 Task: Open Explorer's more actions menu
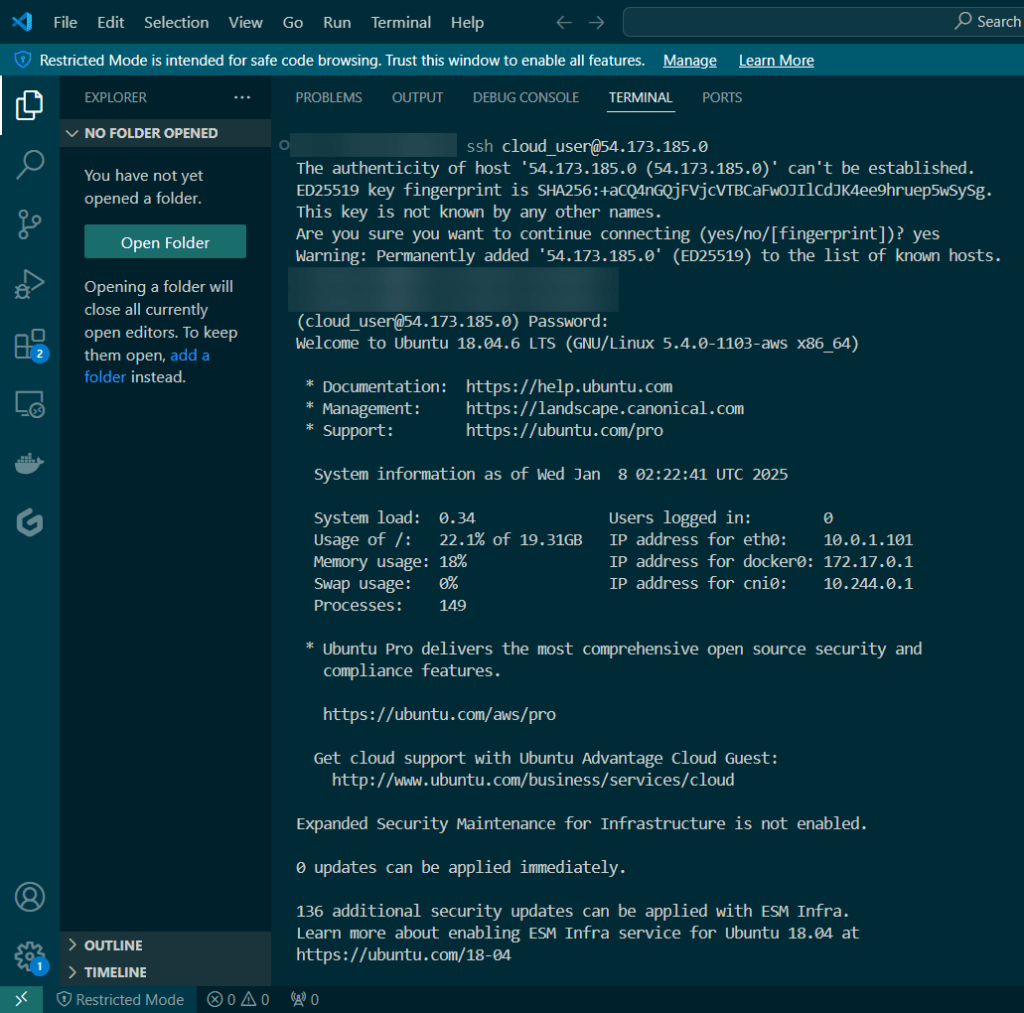[242, 98]
